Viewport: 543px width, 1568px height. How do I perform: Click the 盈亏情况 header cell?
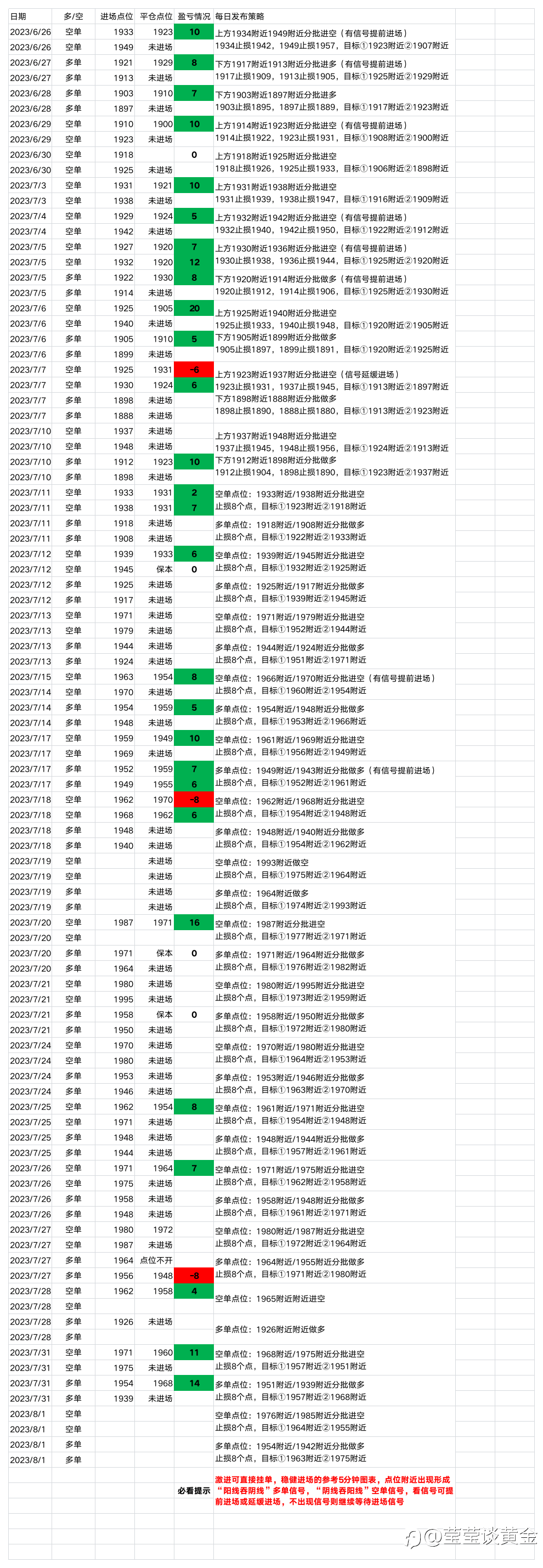click(194, 16)
